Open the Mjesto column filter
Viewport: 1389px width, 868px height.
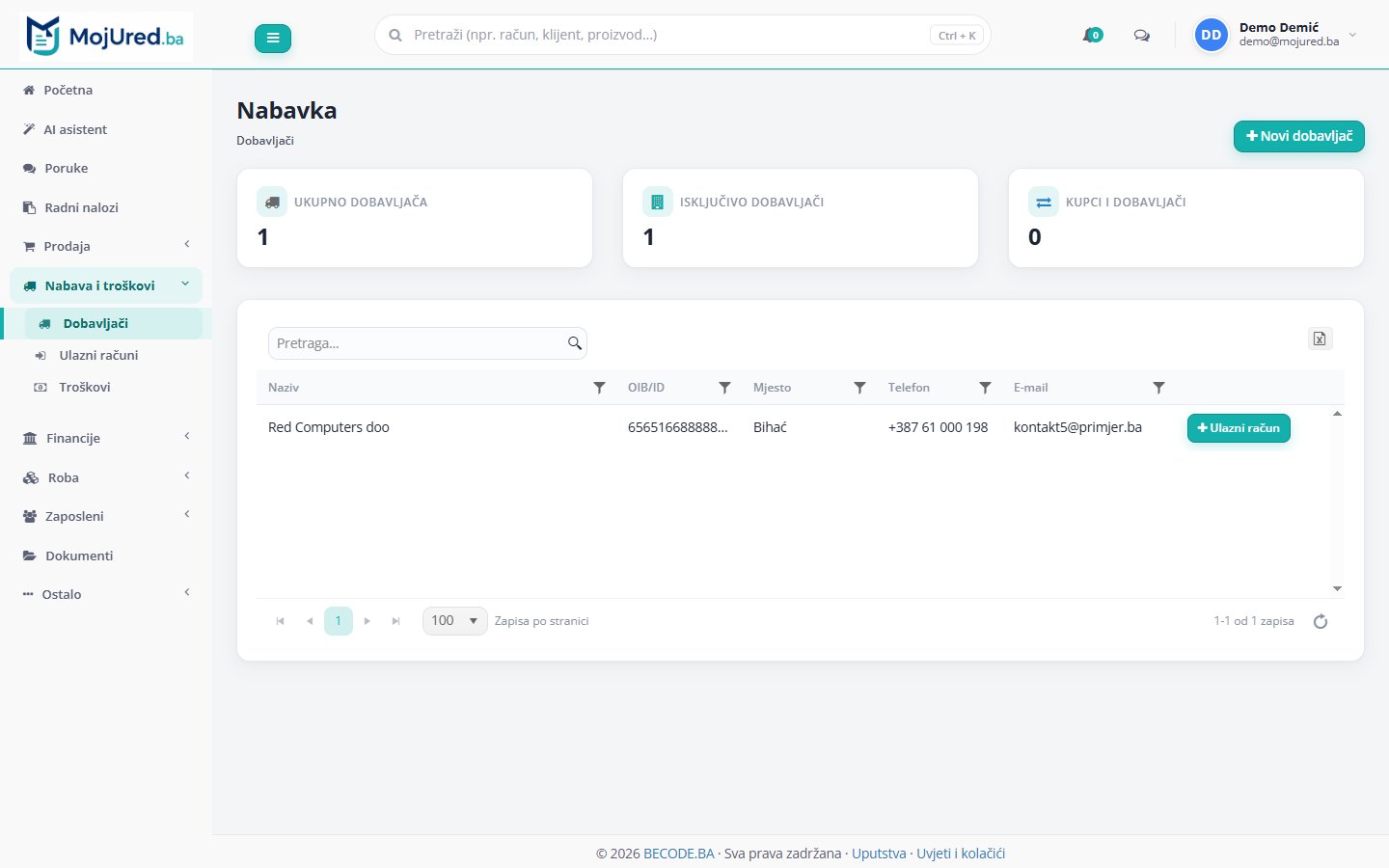click(859, 388)
